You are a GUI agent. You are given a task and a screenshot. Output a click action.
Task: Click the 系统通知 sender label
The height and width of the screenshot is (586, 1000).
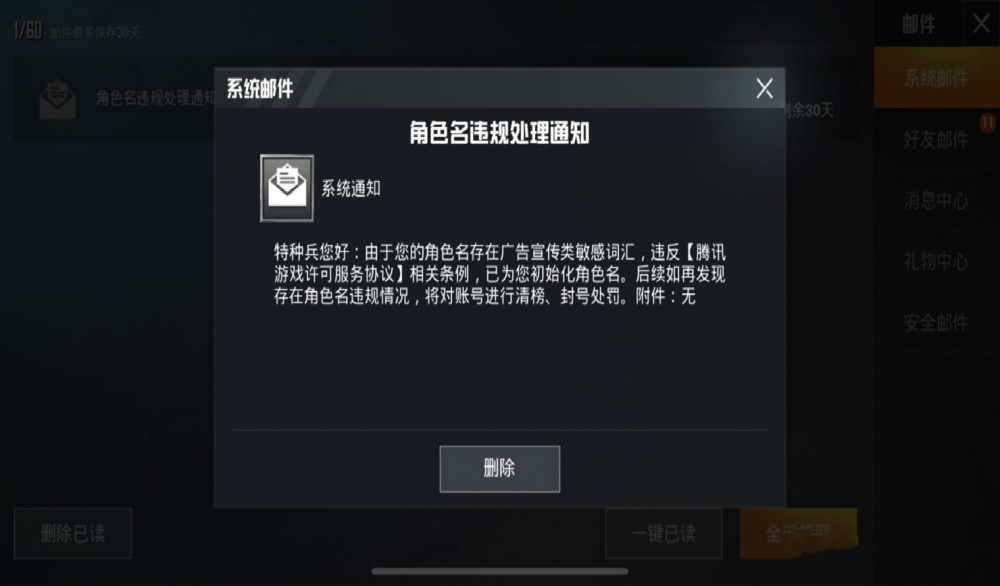351,189
